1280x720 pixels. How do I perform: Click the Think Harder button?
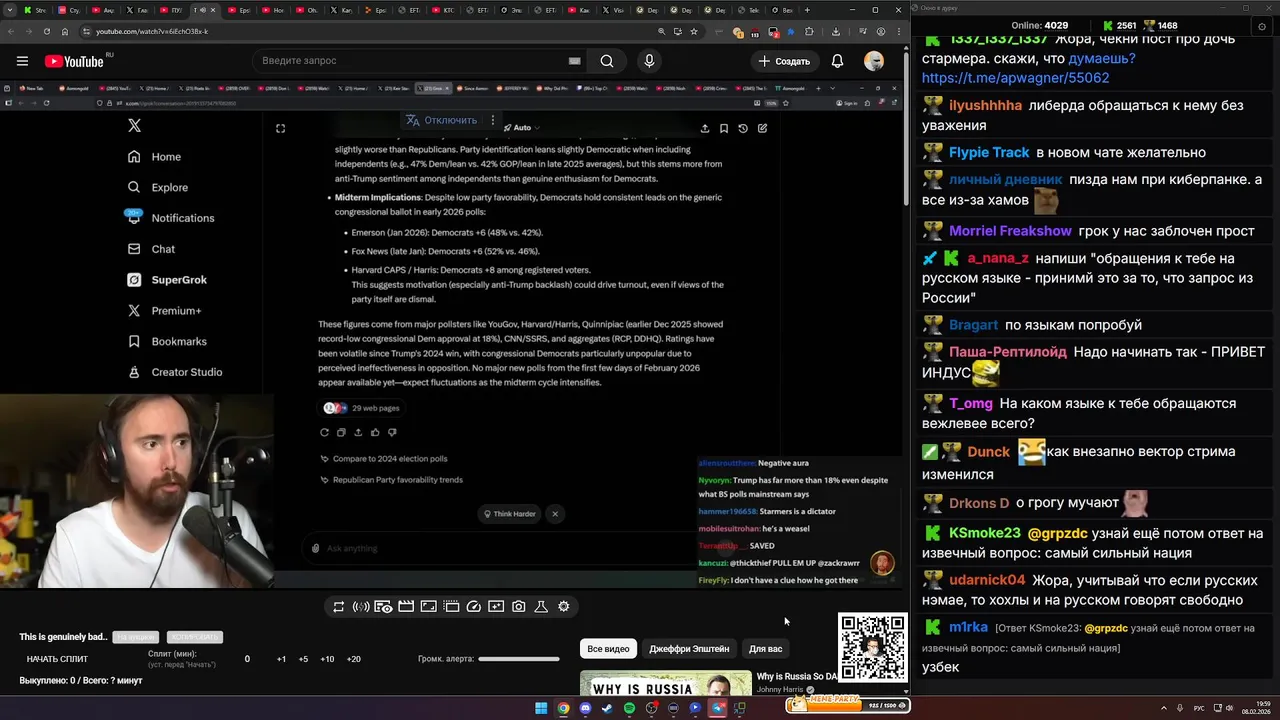click(x=510, y=514)
